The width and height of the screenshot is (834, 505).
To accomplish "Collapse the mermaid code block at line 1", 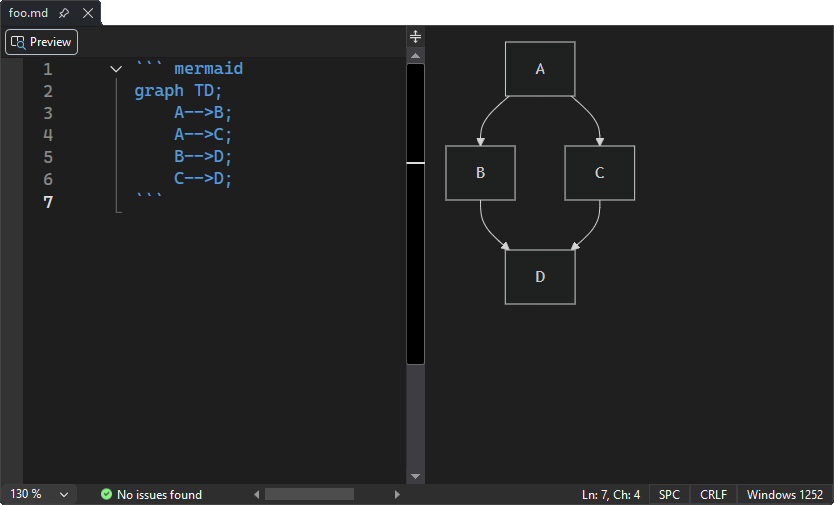I will point(116,69).
